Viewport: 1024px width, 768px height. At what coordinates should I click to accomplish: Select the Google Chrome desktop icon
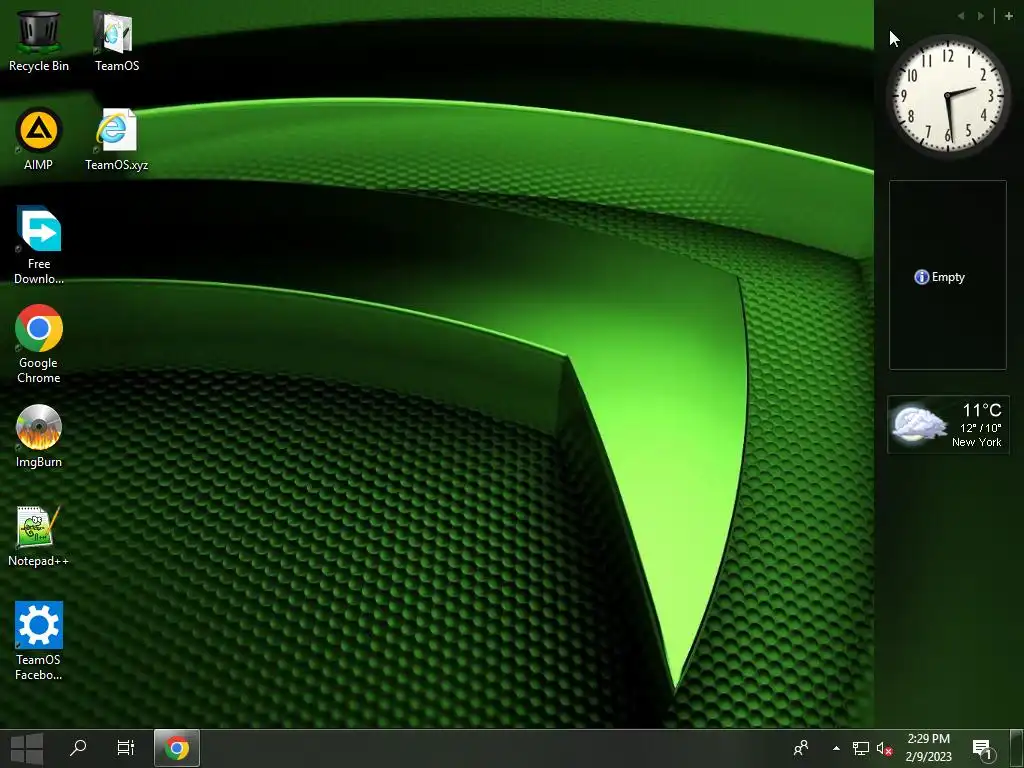(39, 344)
